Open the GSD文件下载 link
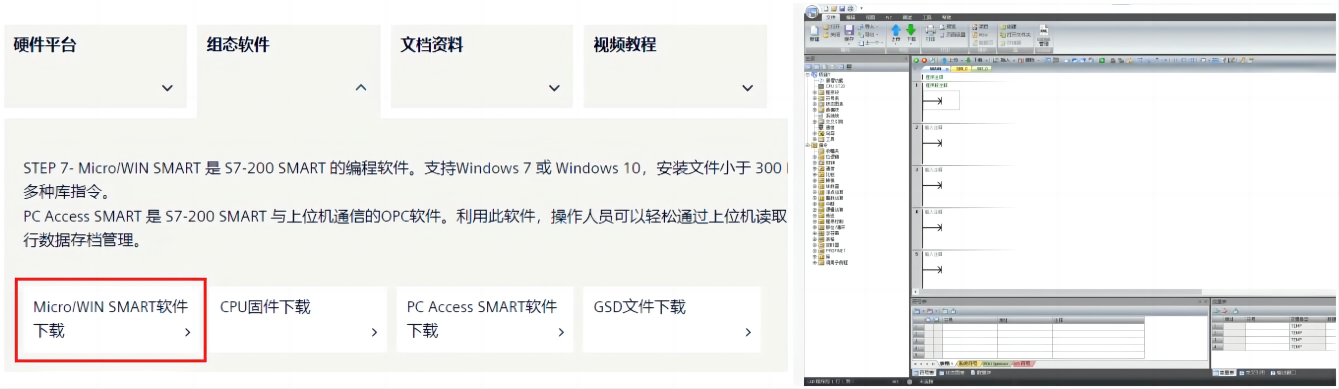The width and height of the screenshot is (1339, 389). [671, 319]
